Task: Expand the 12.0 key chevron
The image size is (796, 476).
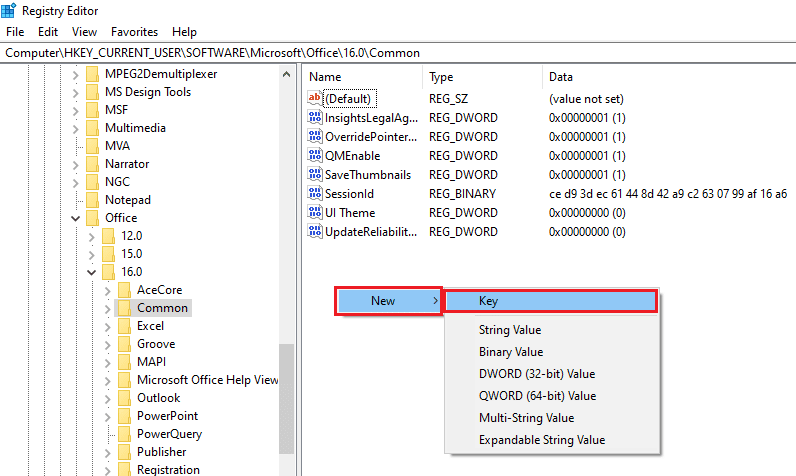Action: tap(91, 236)
